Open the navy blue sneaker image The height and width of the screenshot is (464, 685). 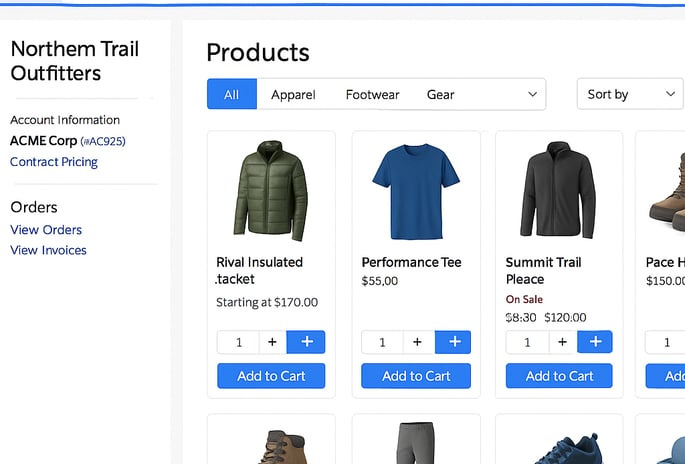[x=568, y=448]
